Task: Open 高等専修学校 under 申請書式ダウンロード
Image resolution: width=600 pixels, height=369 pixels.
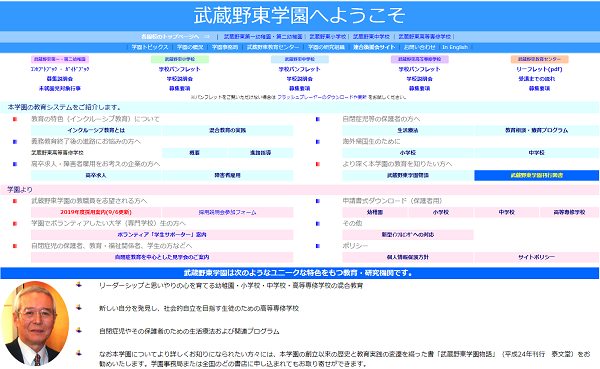Action: coord(569,212)
